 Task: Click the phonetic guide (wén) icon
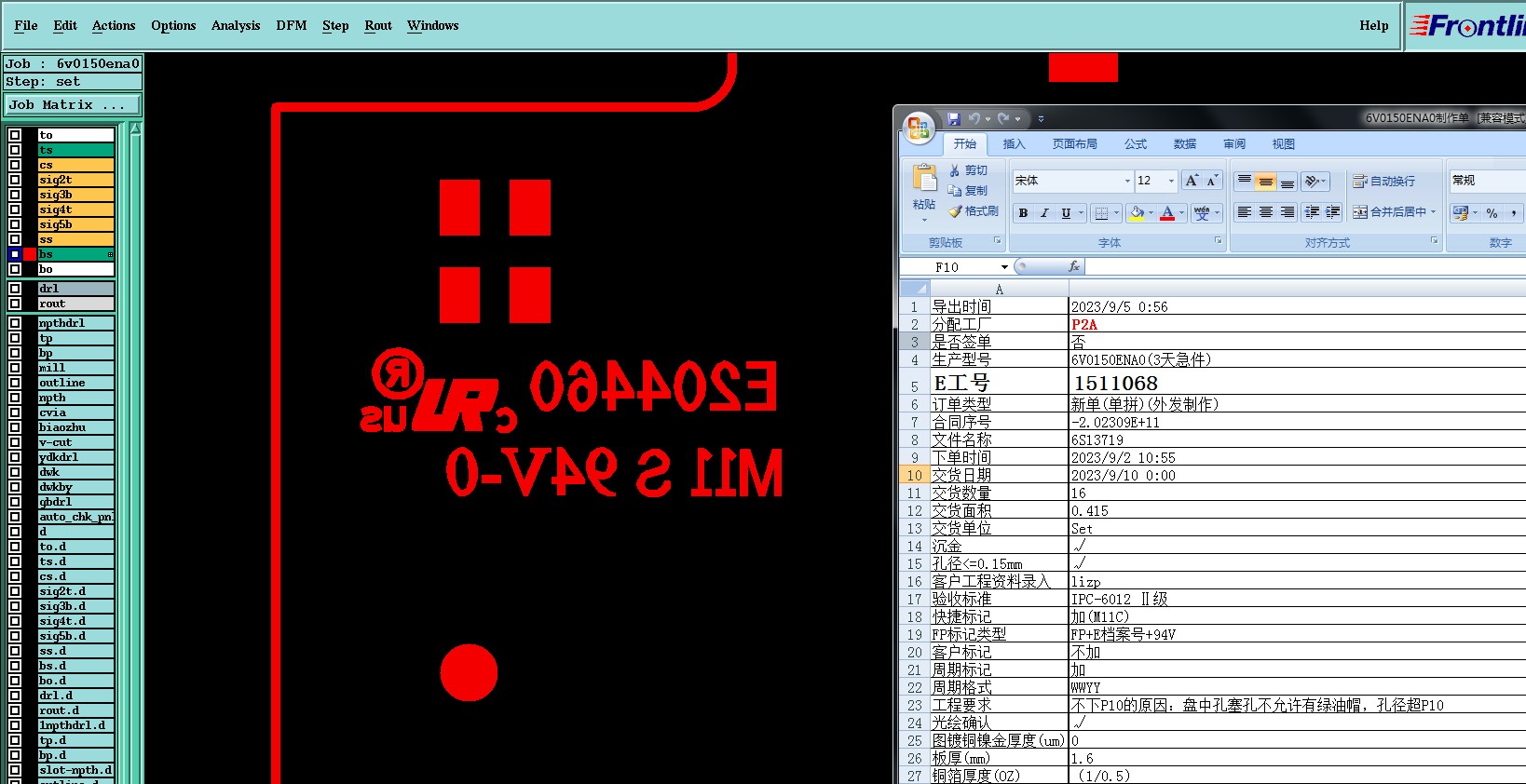[x=1202, y=213]
